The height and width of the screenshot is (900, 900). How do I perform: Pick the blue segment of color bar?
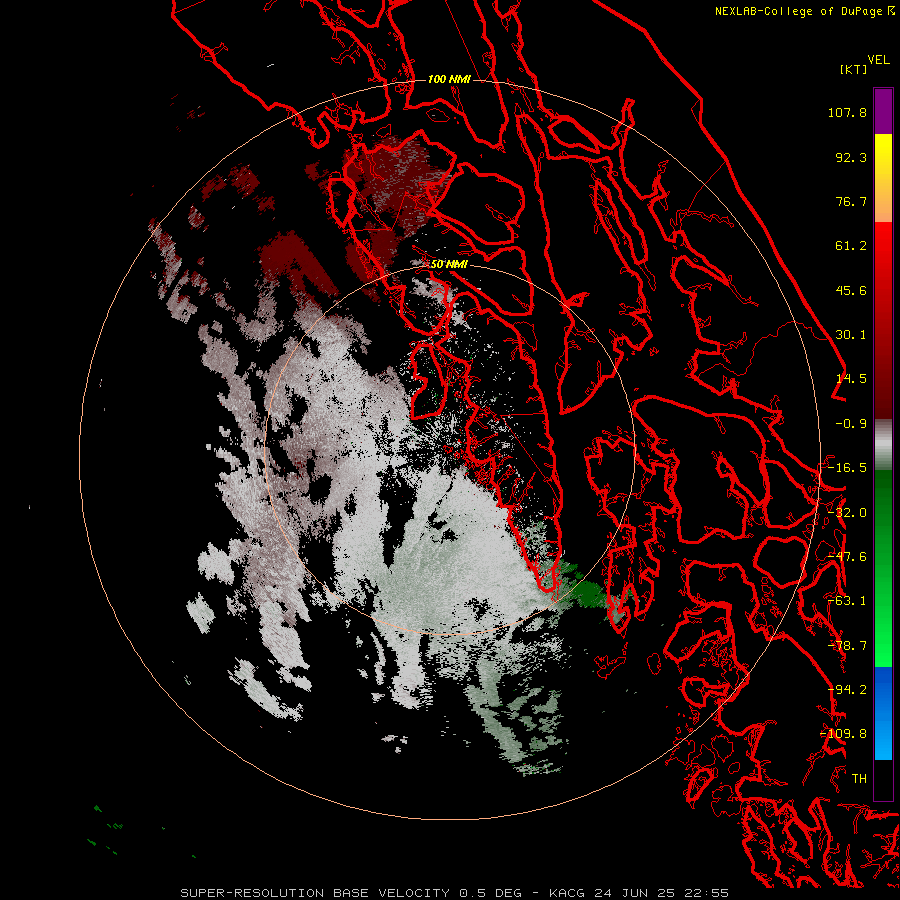click(x=883, y=713)
